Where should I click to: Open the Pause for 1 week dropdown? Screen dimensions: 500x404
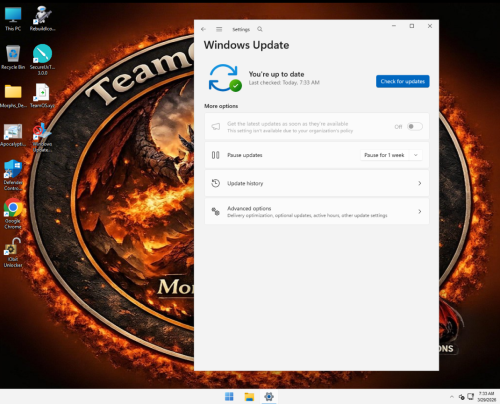tap(416, 155)
